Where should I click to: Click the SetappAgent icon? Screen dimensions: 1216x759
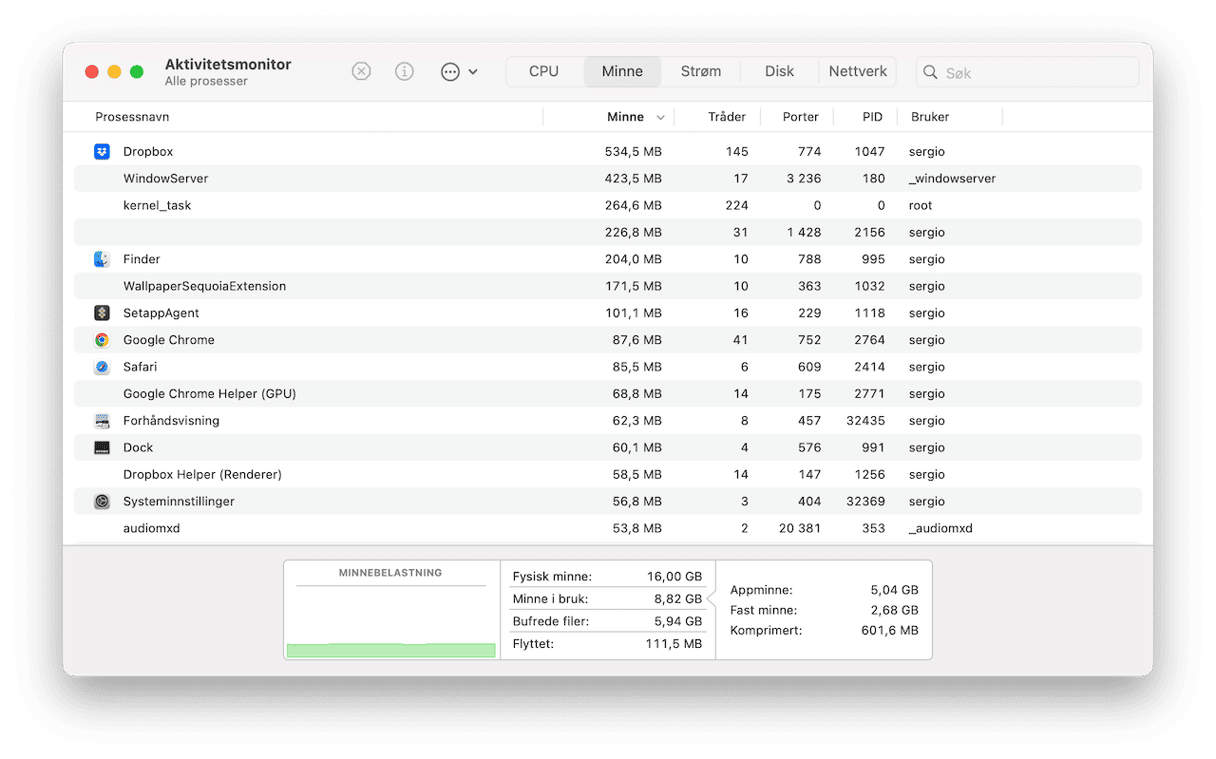coord(102,313)
